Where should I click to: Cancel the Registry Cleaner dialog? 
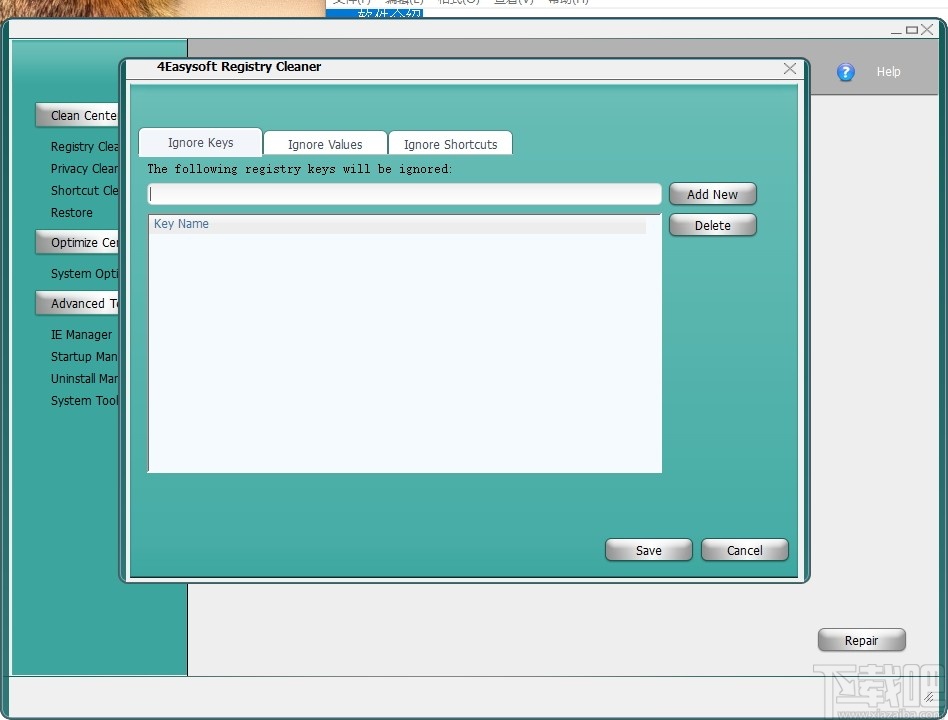744,549
